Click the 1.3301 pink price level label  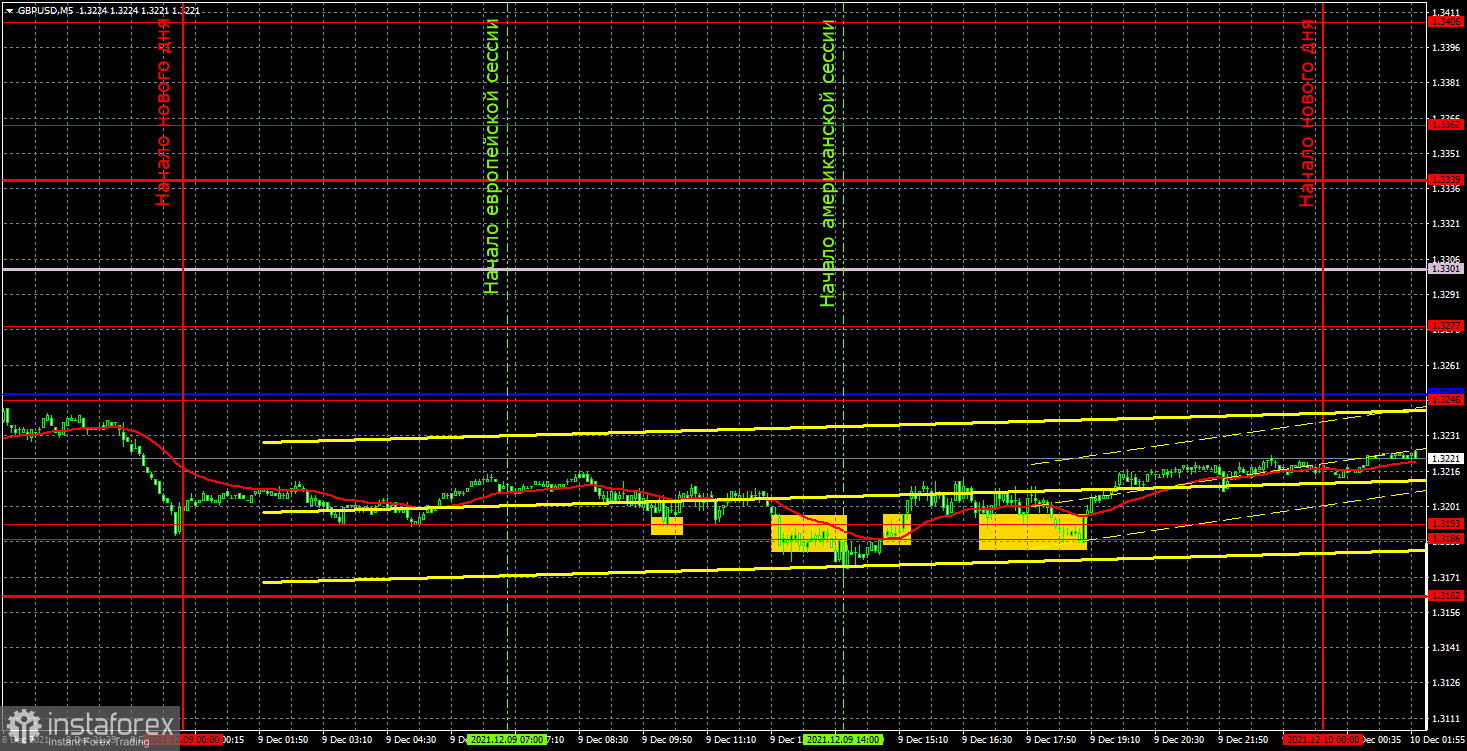(x=1446, y=269)
